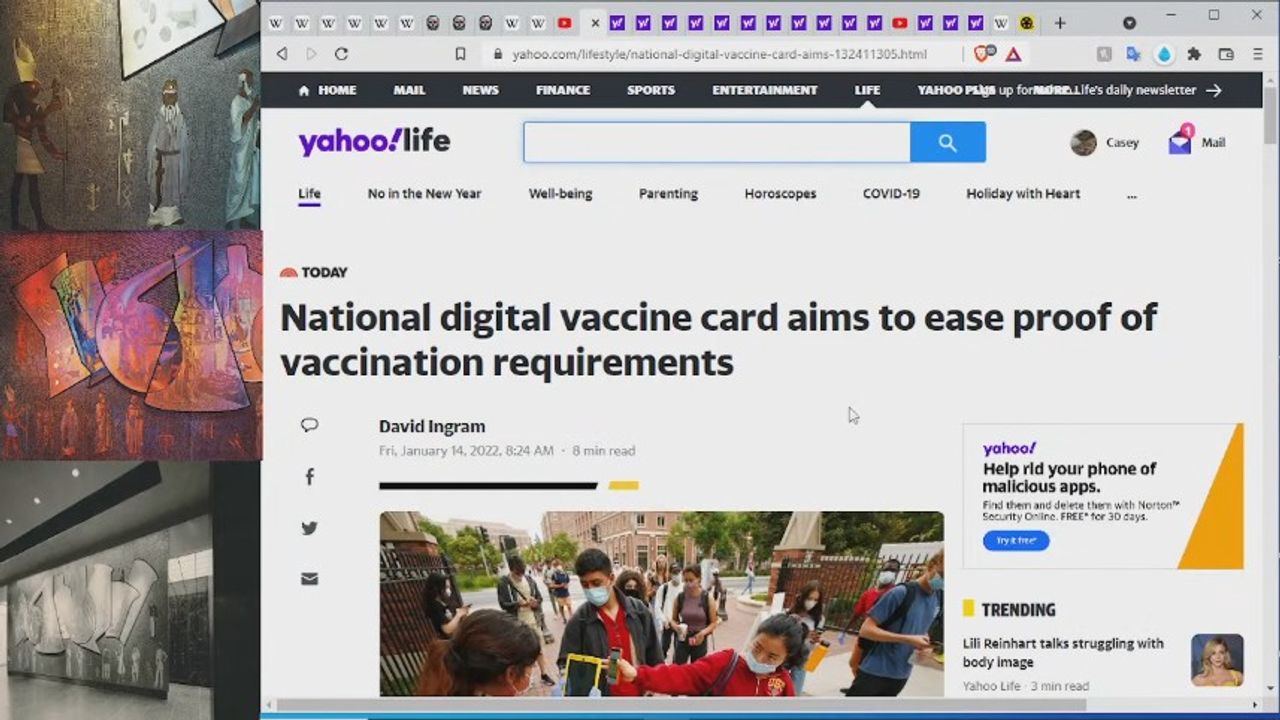Share article via Facebook icon
The height and width of the screenshot is (720, 1280).
pyautogui.click(x=309, y=477)
